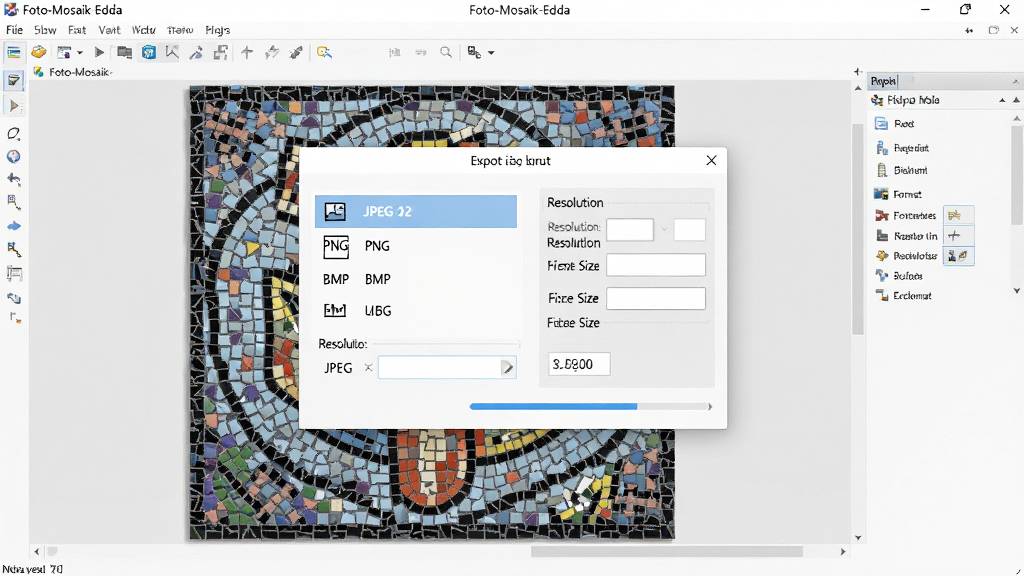Click the overlapping-squares toolbar icon
1024x576 pixels.
click(x=221, y=52)
